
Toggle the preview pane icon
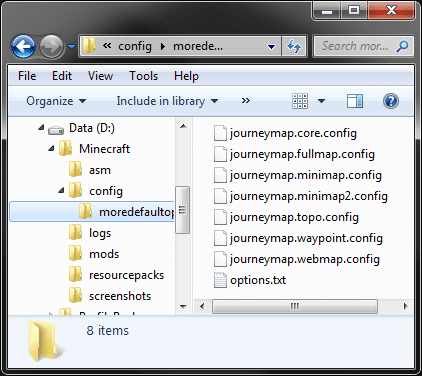(x=355, y=101)
